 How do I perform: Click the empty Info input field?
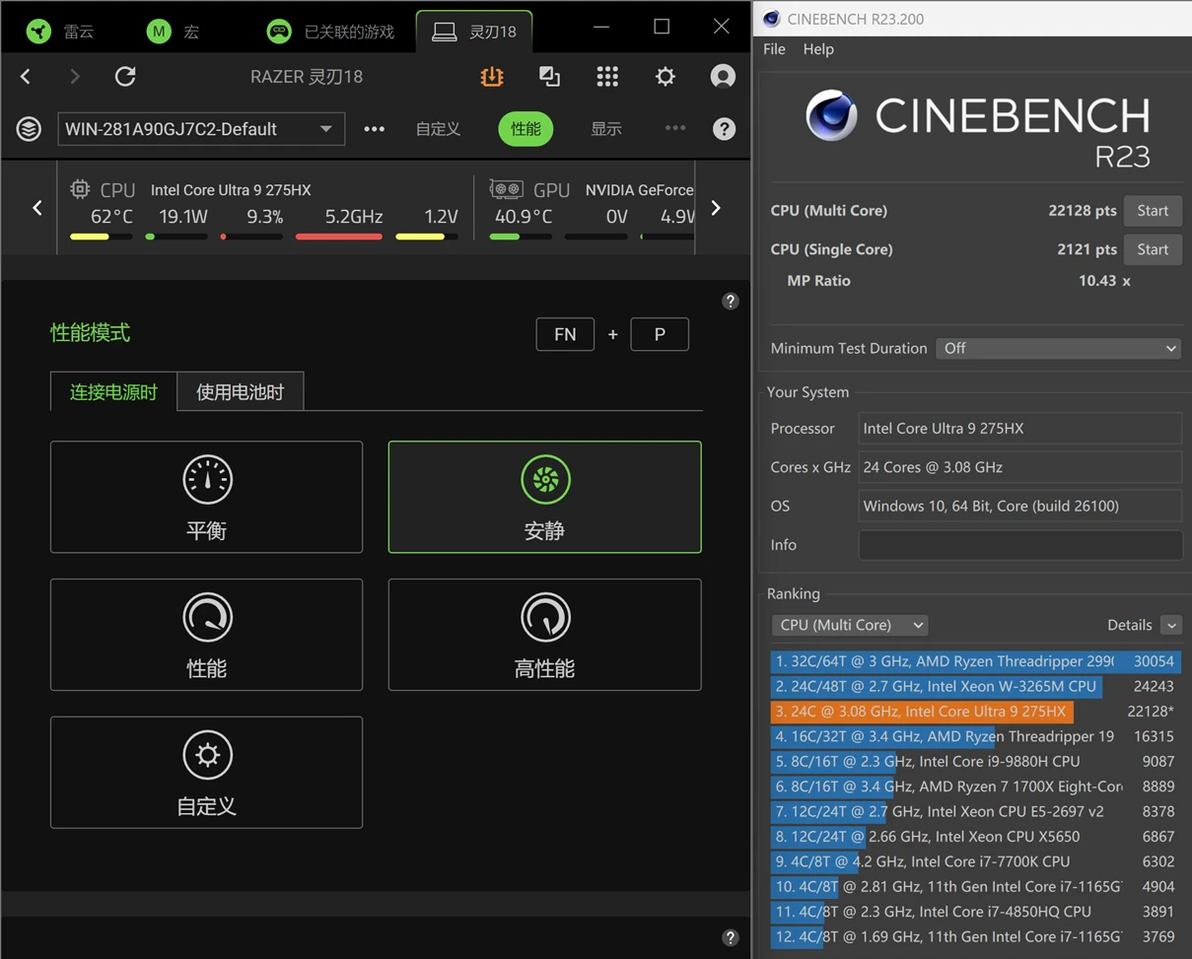click(1020, 545)
